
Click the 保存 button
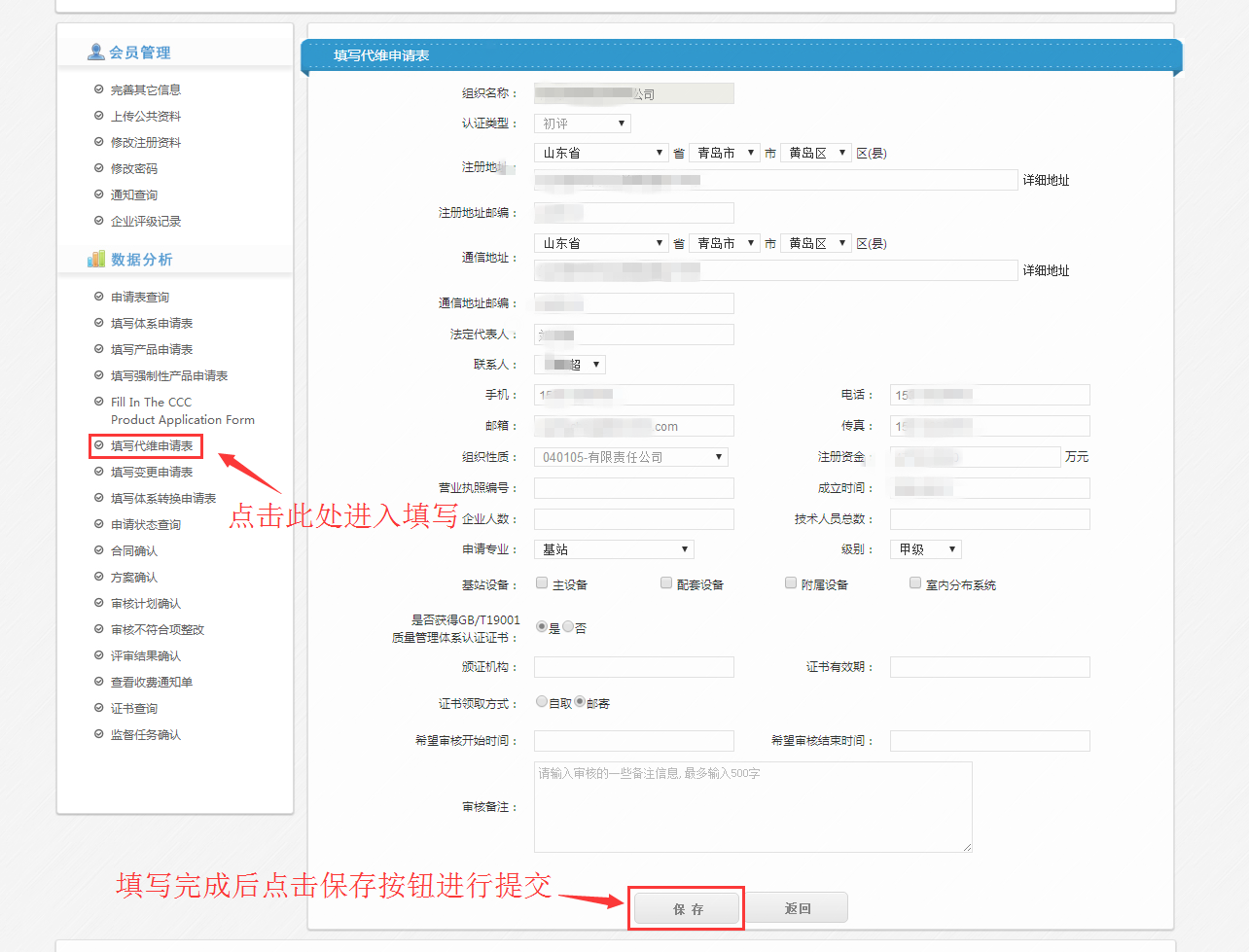[x=687, y=909]
